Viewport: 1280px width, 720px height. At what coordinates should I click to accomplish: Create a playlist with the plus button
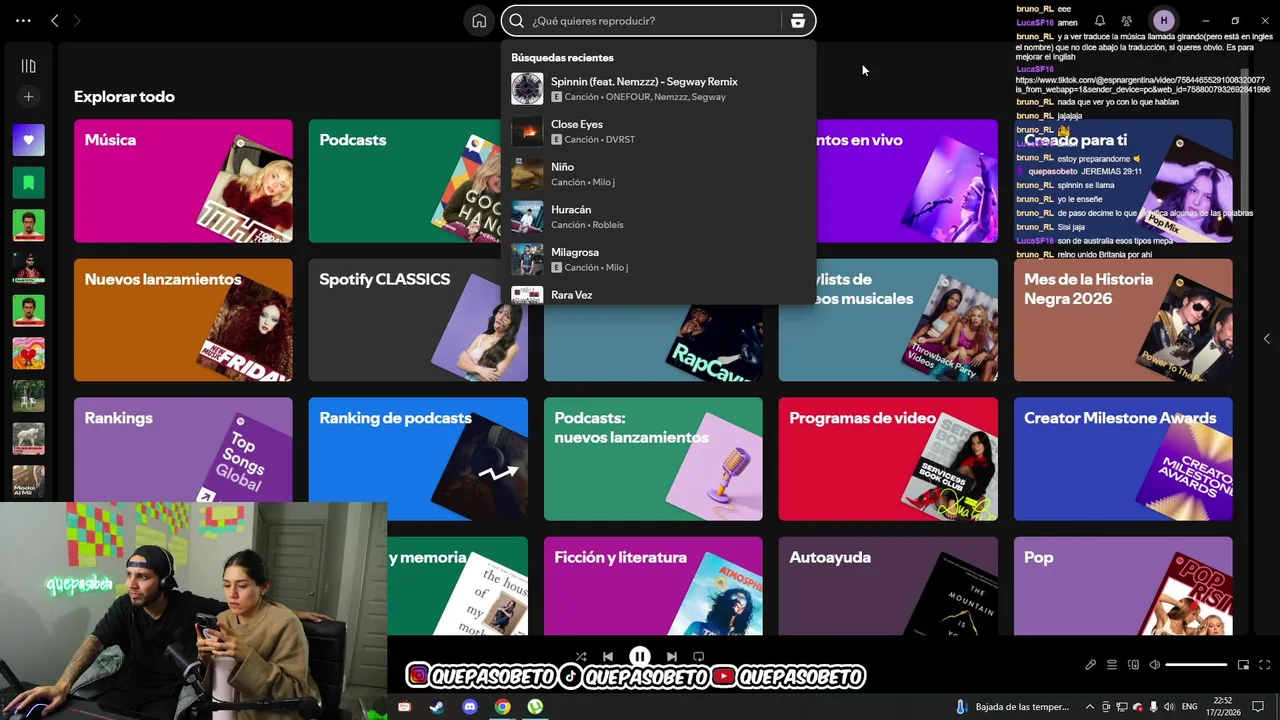click(28, 97)
